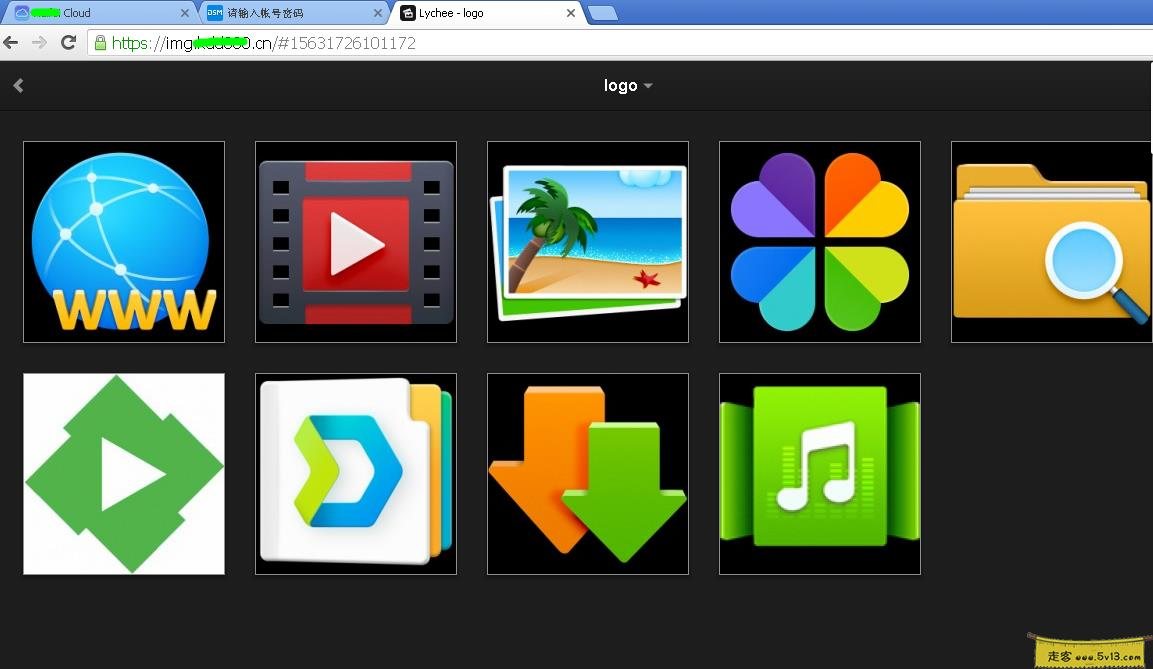Image resolution: width=1153 pixels, height=669 pixels.
Task: Switch to the Cloud browser tab
Action: (x=95, y=13)
